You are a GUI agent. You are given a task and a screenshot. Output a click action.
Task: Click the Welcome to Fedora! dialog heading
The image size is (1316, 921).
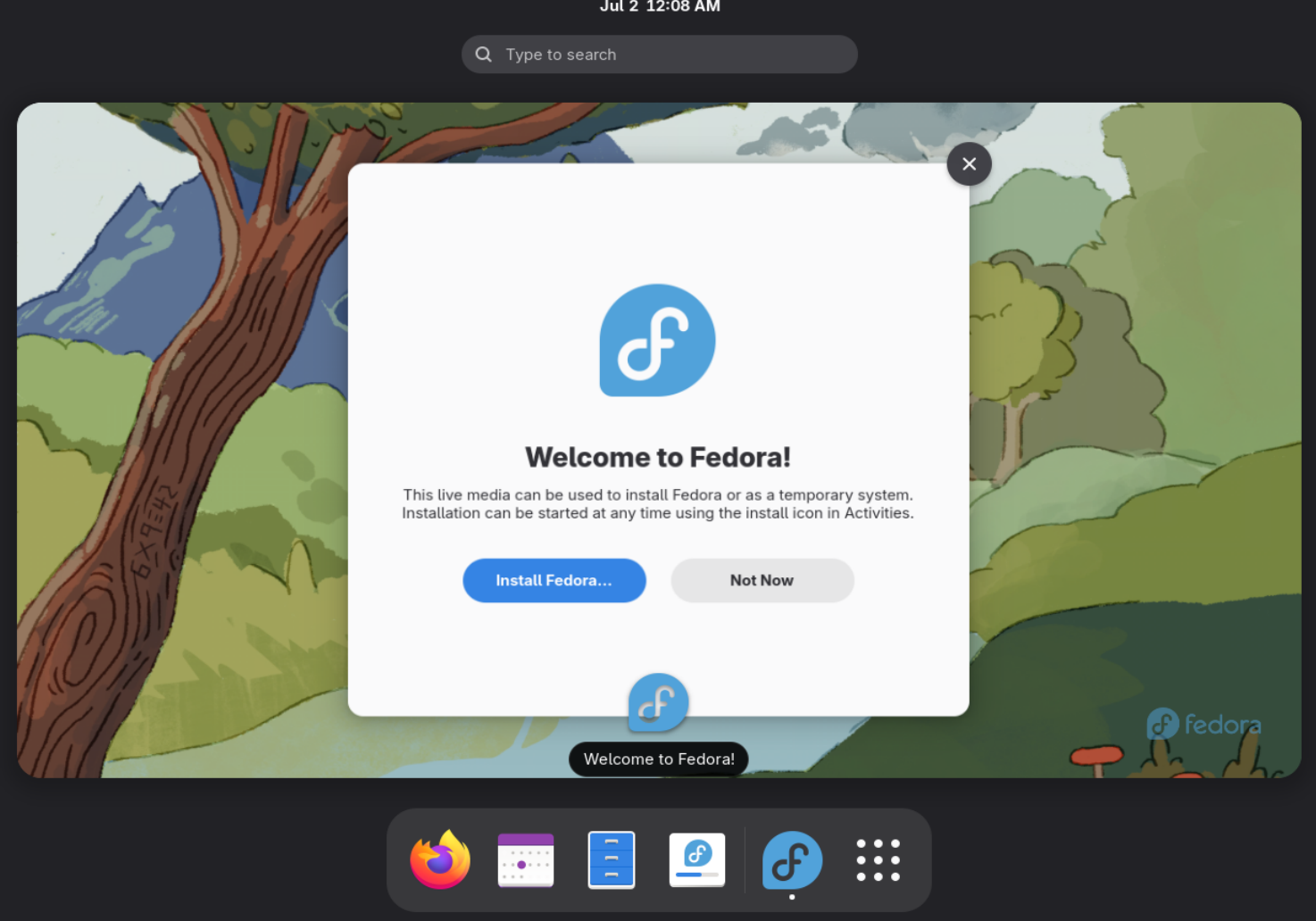click(658, 457)
